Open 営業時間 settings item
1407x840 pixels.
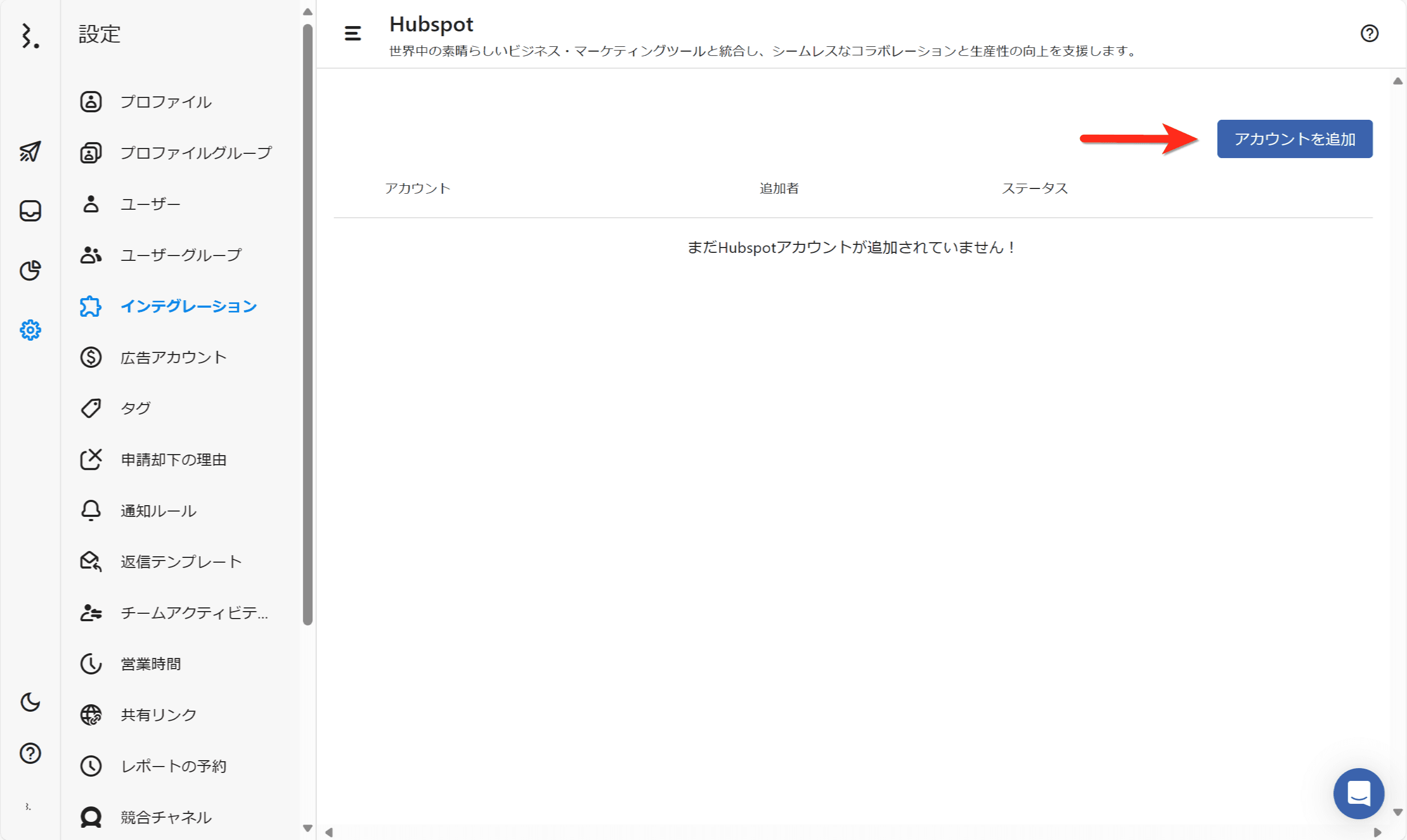151,664
